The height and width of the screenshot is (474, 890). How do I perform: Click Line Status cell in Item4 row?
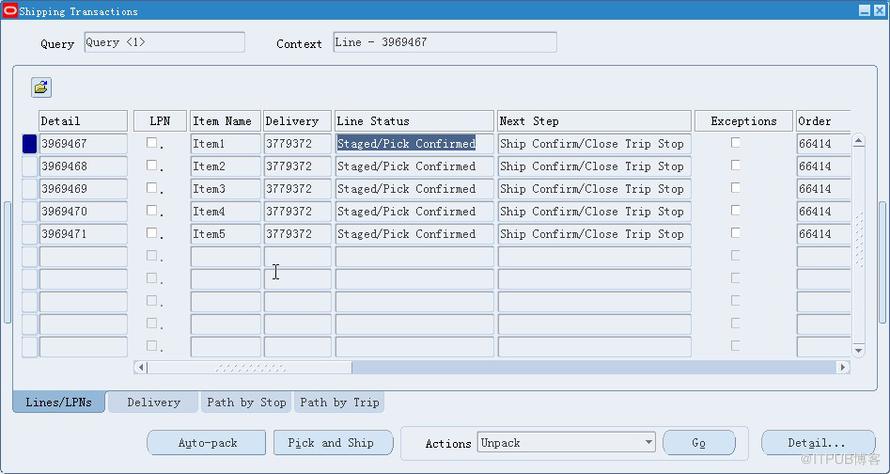(x=414, y=211)
